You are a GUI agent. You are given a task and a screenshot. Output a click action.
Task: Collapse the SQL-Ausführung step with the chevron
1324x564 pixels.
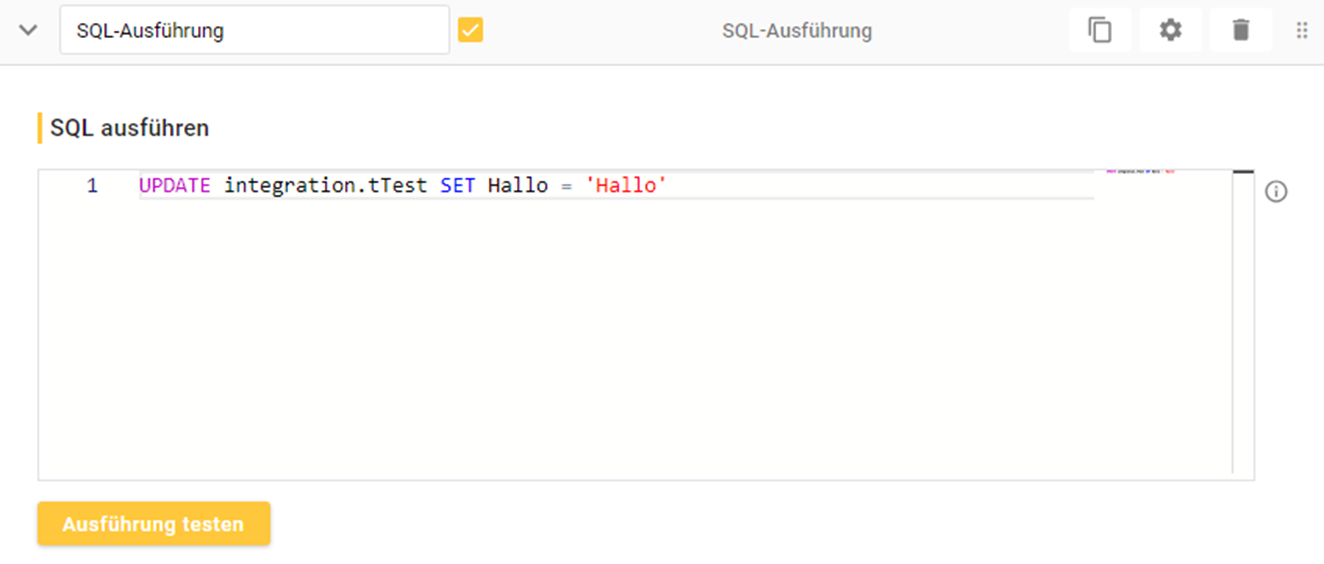(29, 30)
